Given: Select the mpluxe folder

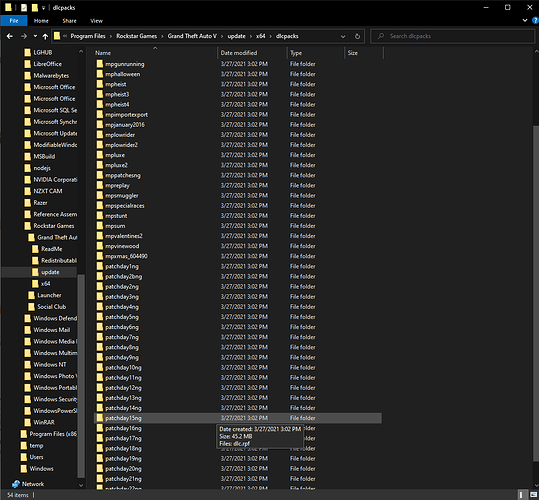Looking at the screenshot, I should 115,155.
